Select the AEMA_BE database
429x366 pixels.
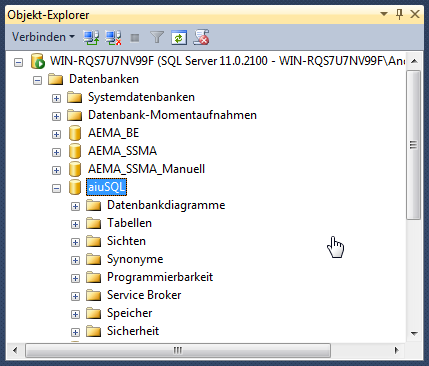tap(113, 133)
